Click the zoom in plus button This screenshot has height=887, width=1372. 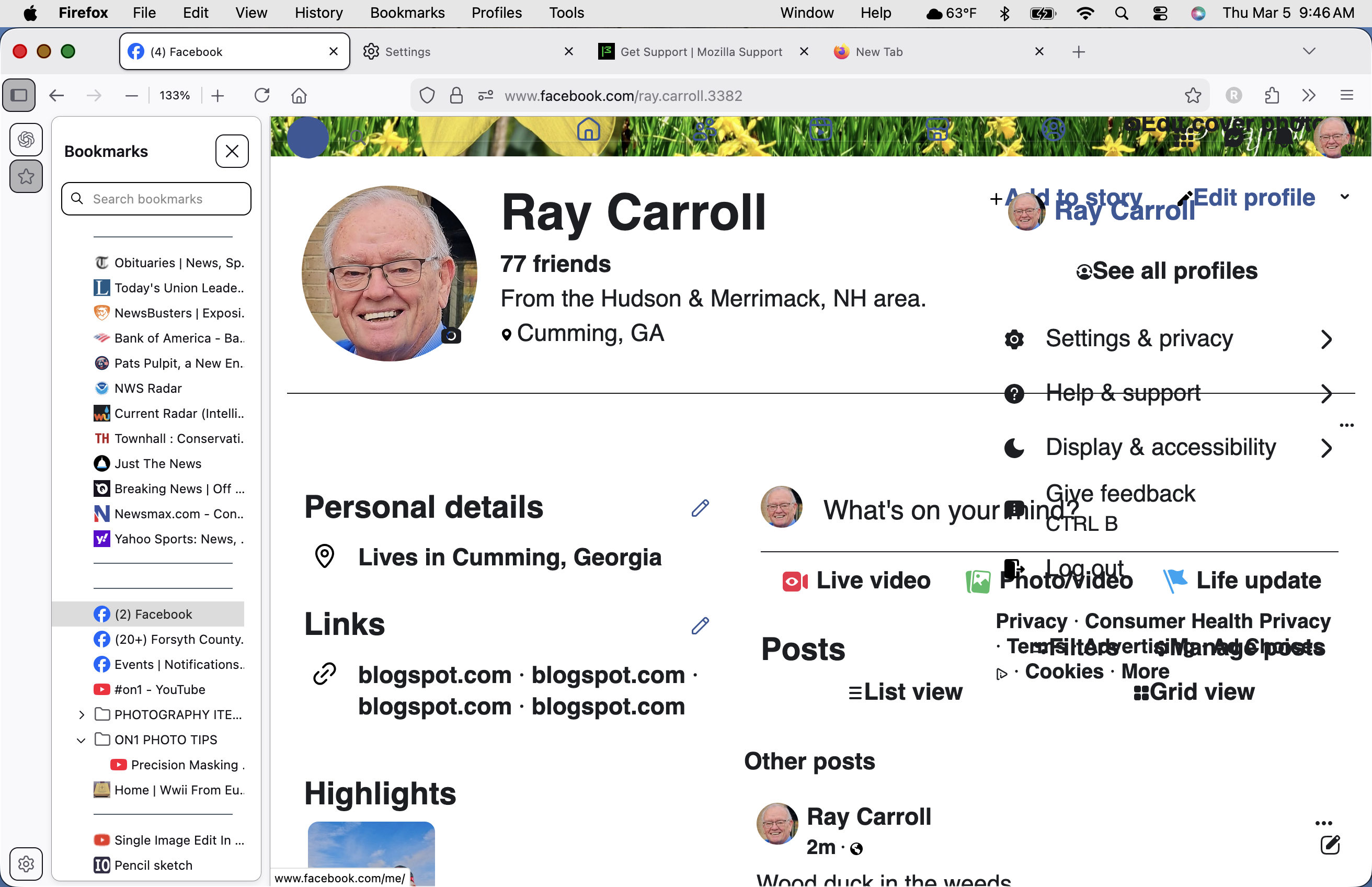click(x=218, y=96)
